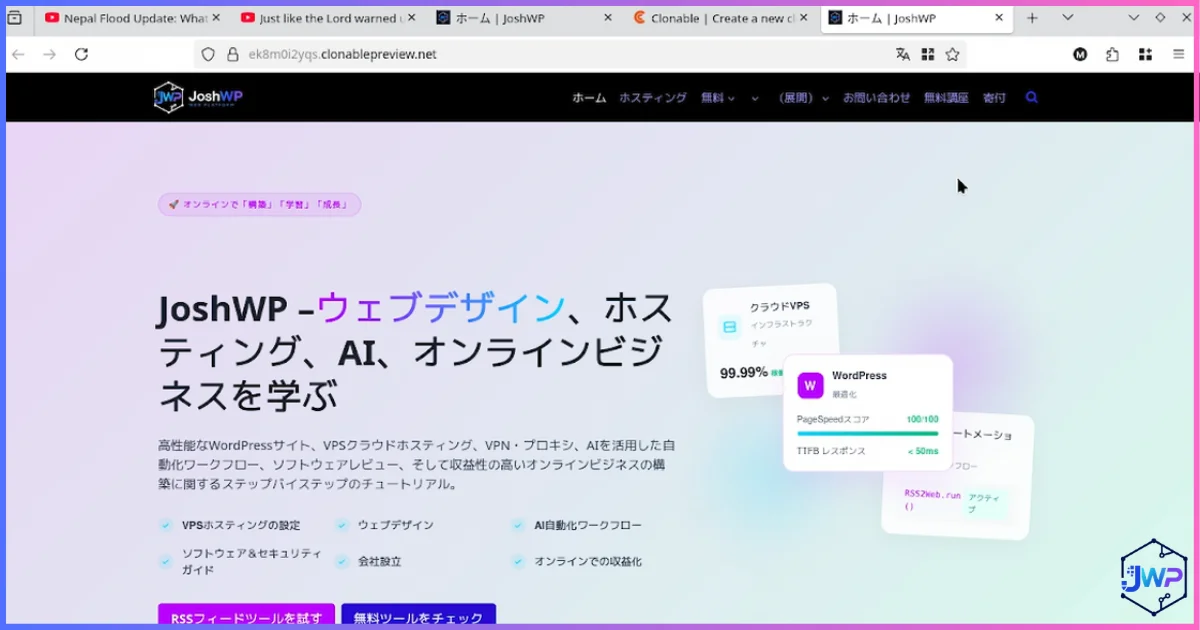Open the hamburger application menu
This screenshot has width=1200, height=630.
click(x=1178, y=54)
